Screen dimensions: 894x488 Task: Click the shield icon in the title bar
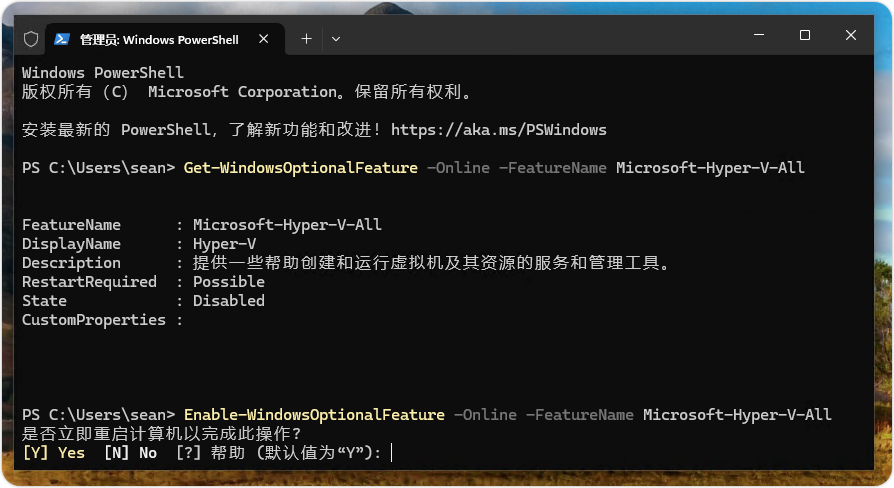[31, 39]
